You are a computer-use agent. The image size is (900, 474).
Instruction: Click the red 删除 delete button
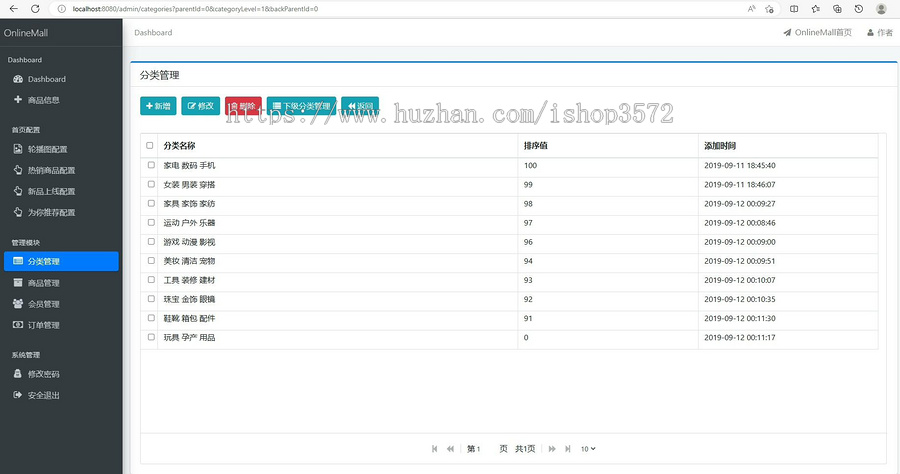pyautogui.click(x=243, y=106)
